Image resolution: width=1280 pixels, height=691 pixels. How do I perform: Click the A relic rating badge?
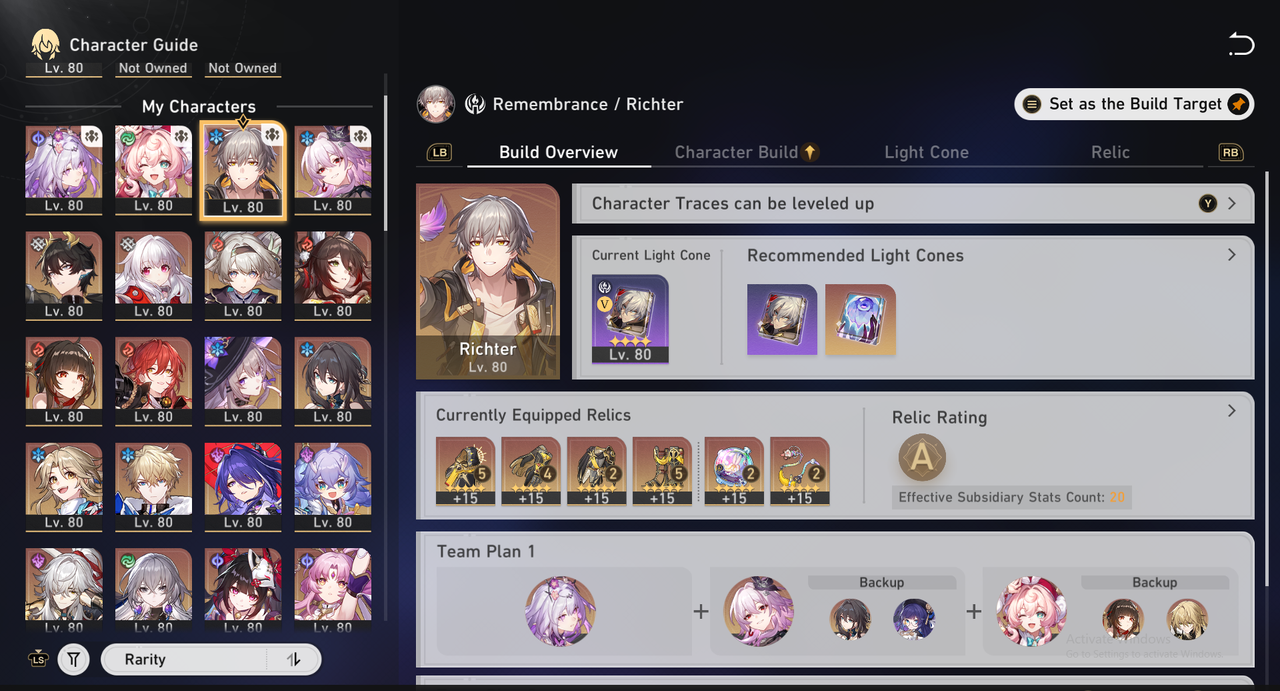922,458
